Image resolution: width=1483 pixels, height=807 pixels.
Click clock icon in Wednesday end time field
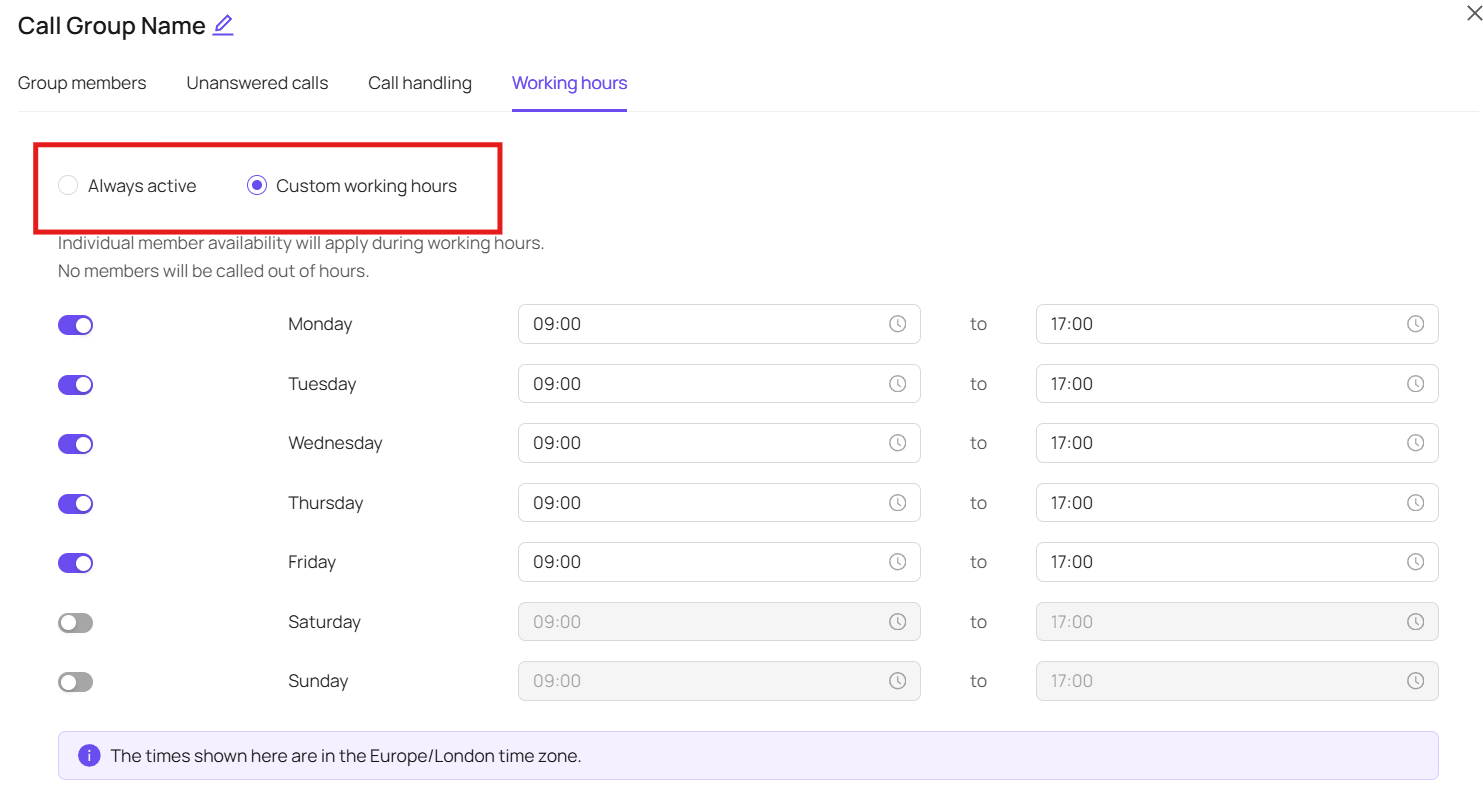pos(1416,443)
